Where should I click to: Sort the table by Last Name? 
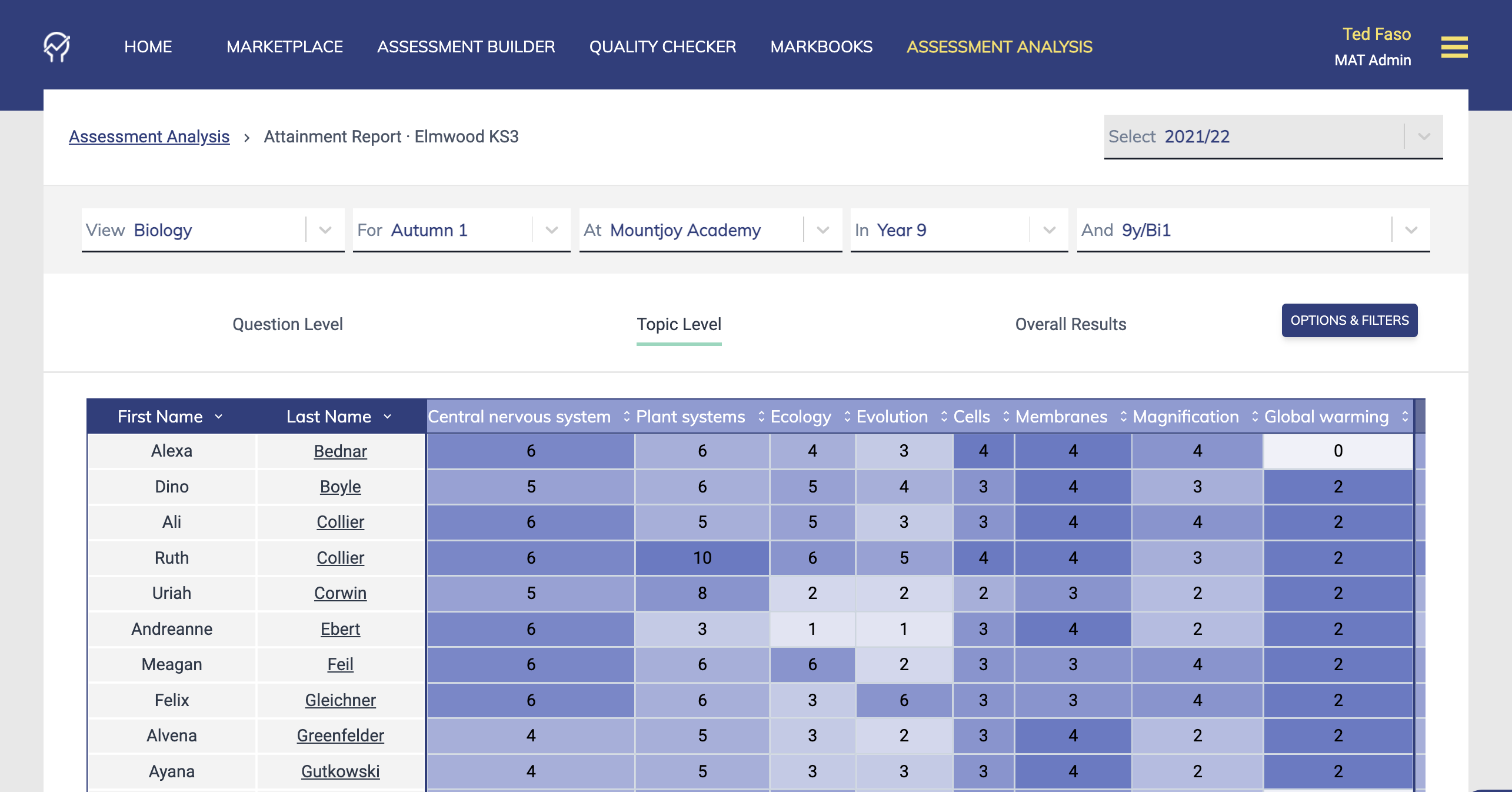point(387,417)
